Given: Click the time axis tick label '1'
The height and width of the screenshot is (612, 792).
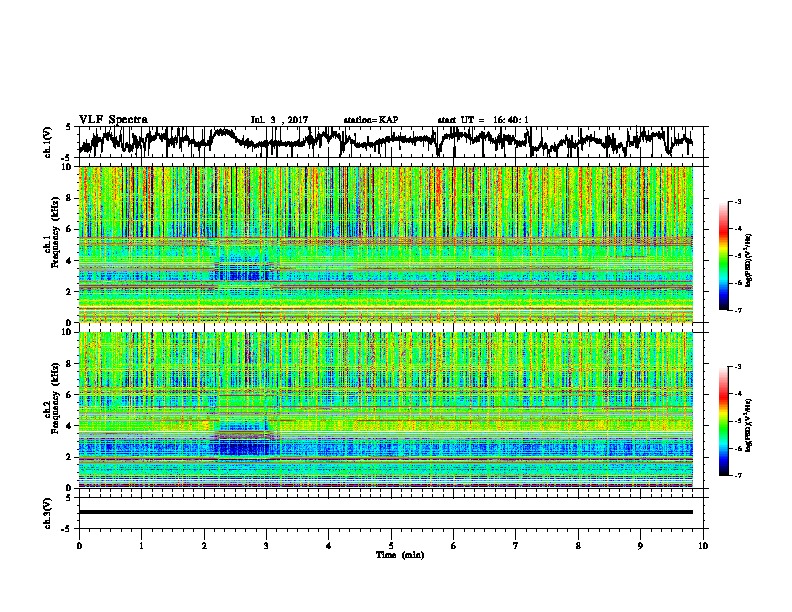Looking at the screenshot, I should 141,546.
